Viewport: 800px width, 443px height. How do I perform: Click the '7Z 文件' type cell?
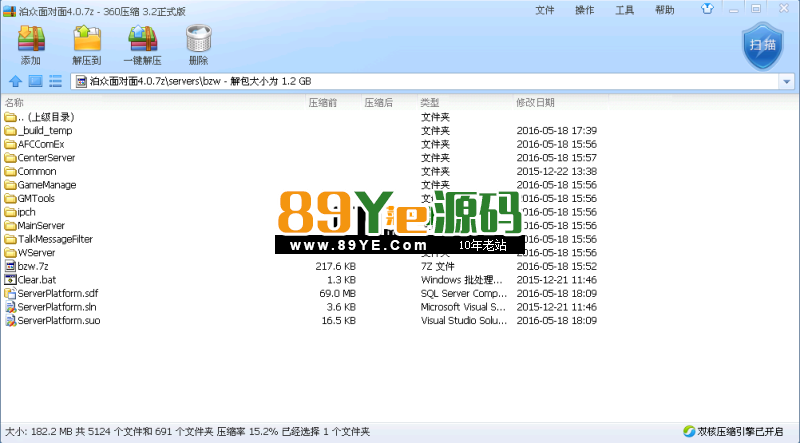[437, 266]
